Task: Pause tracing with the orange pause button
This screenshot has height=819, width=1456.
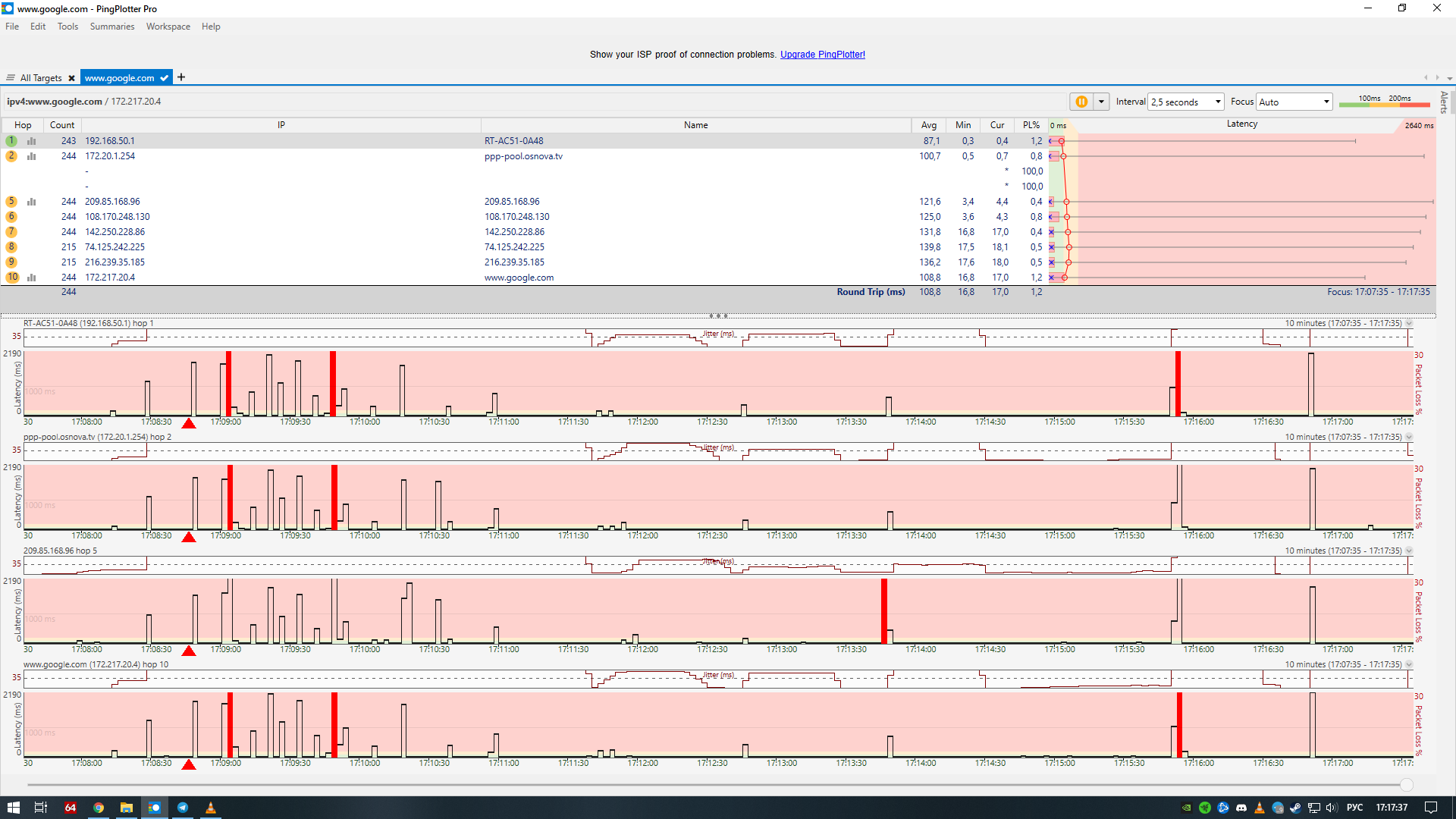Action: click(x=1081, y=102)
